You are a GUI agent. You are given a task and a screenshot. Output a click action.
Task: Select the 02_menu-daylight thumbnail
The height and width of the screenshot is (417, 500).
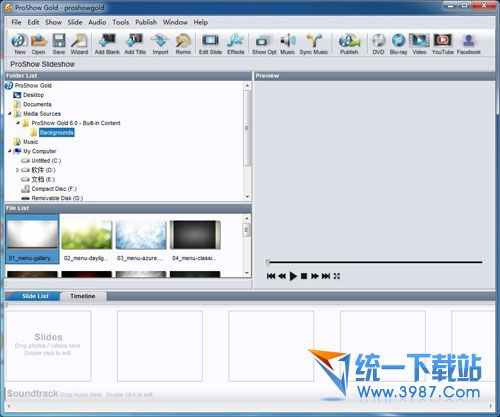[x=87, y=239]
